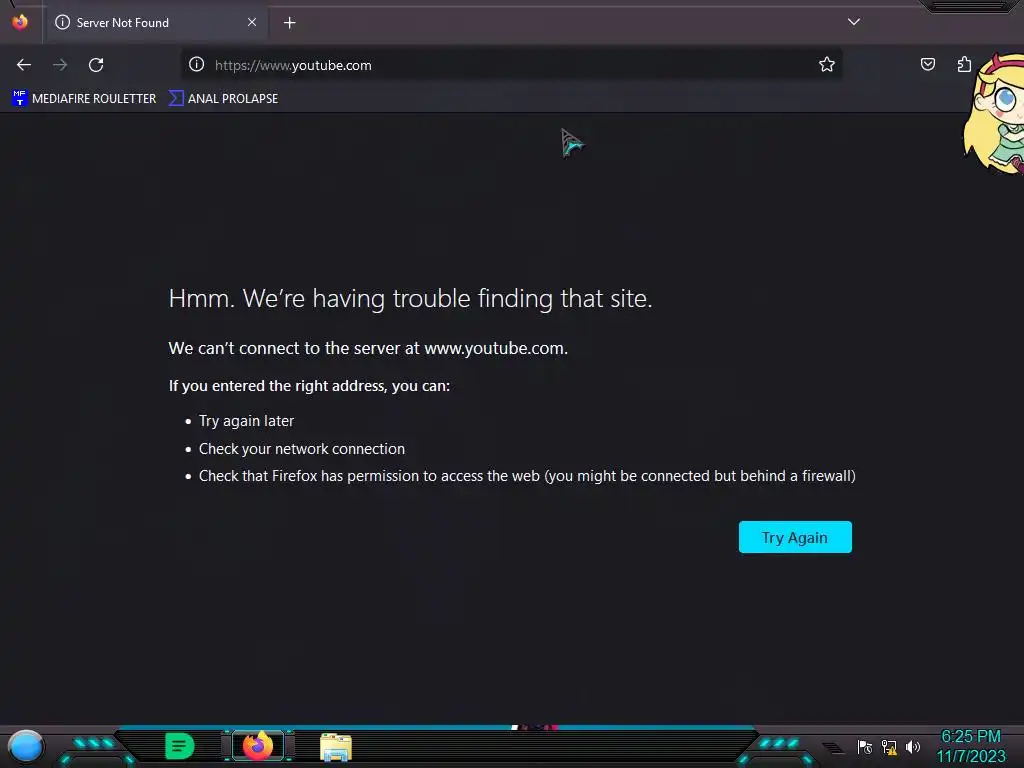Click the 'Try again later' list item

coord(246,421)
